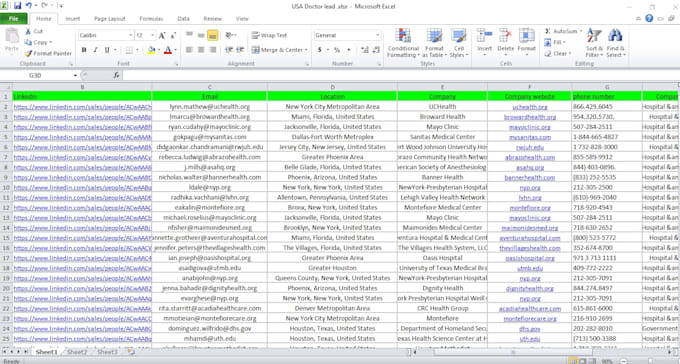
Task: Switch to Page Layout tab
Action: coord(110,19)
